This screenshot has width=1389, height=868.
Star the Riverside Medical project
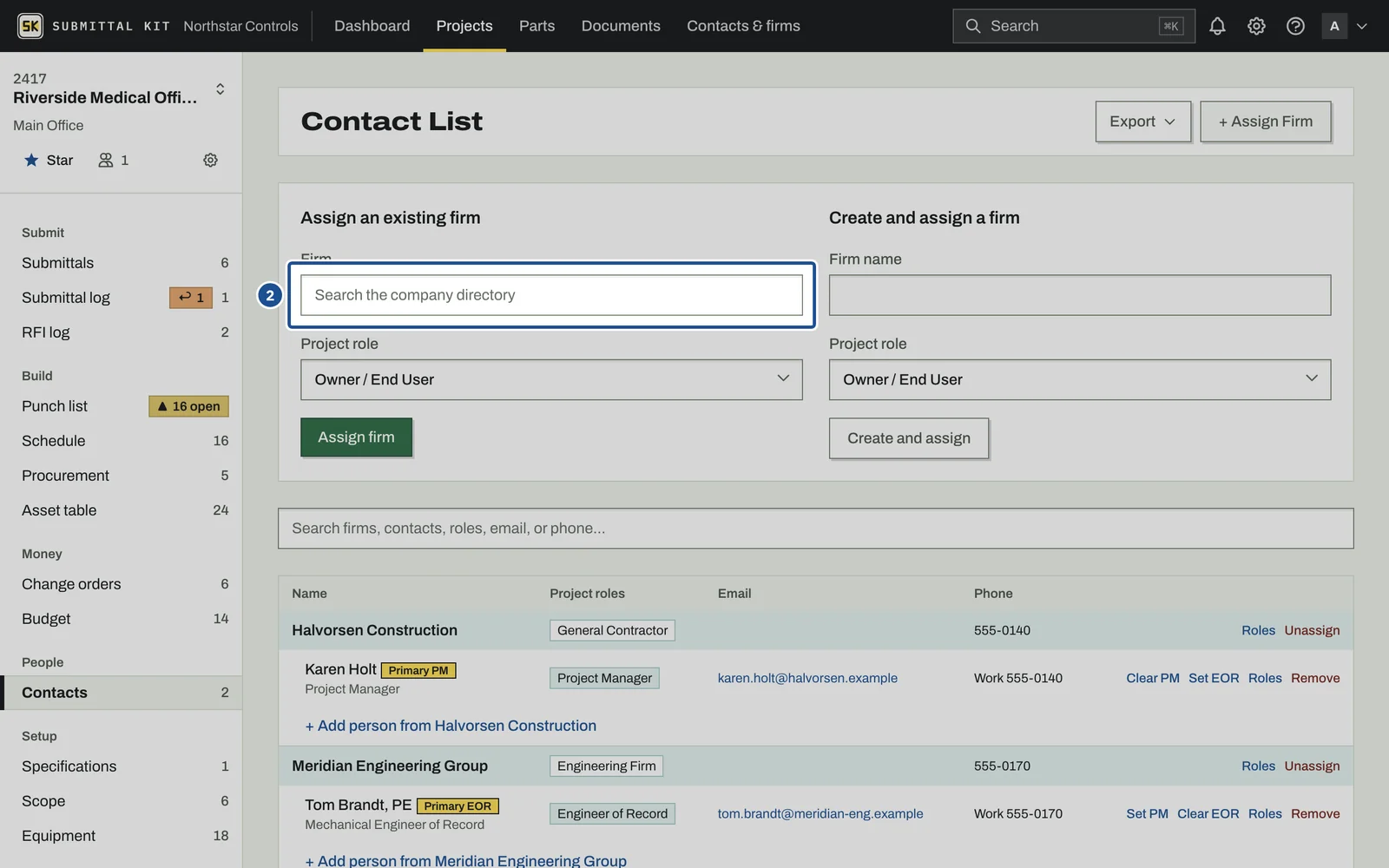[x=49, y=160]
